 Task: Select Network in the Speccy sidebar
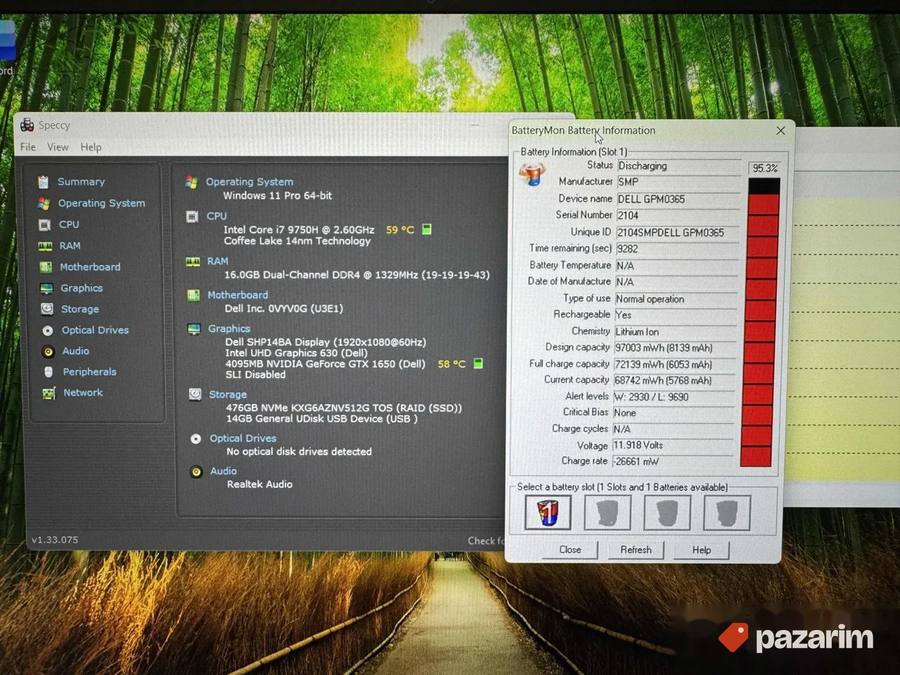coord(83,393)
